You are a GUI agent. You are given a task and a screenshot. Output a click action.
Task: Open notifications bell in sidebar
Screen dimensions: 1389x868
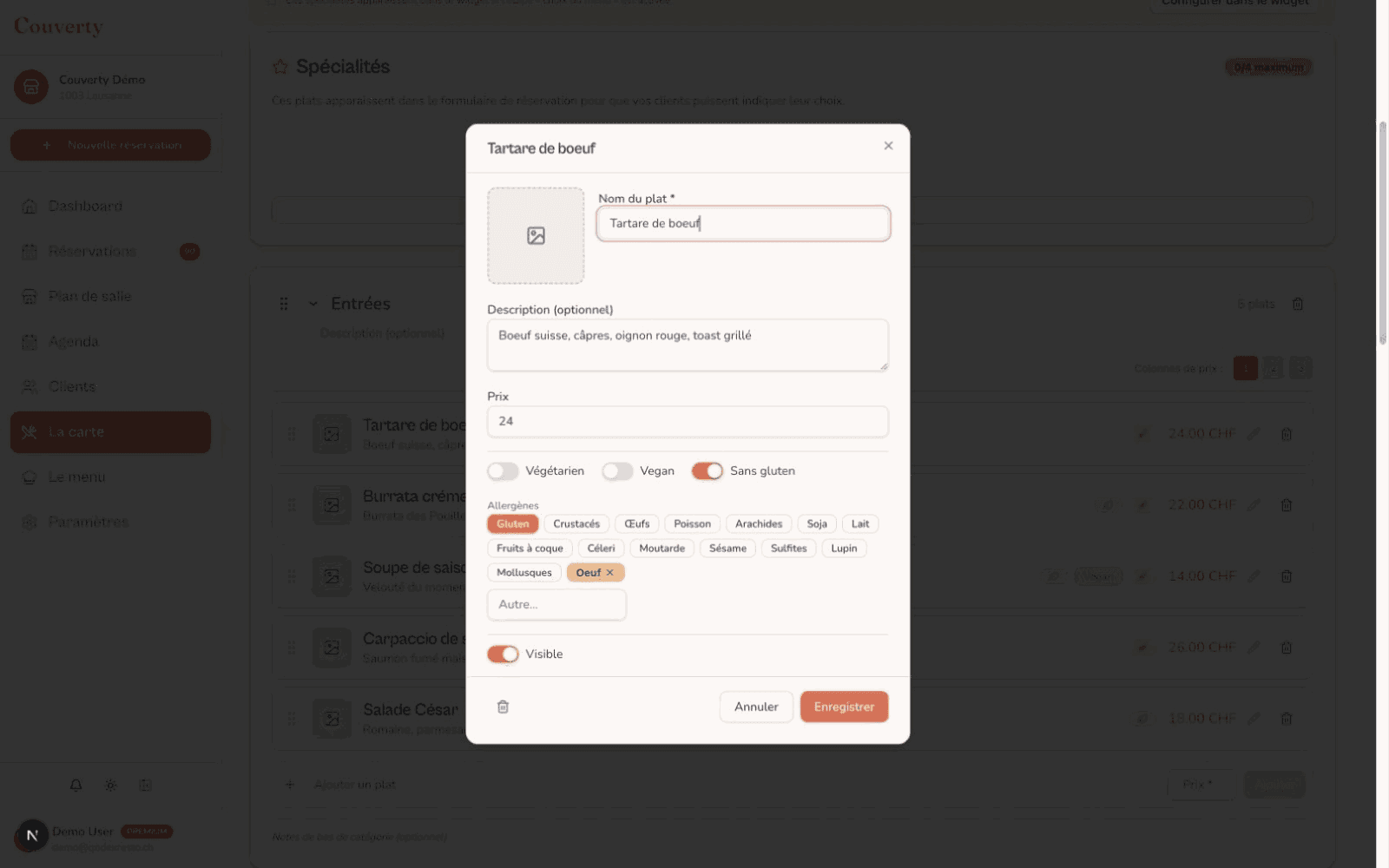(x=76, y=785)
